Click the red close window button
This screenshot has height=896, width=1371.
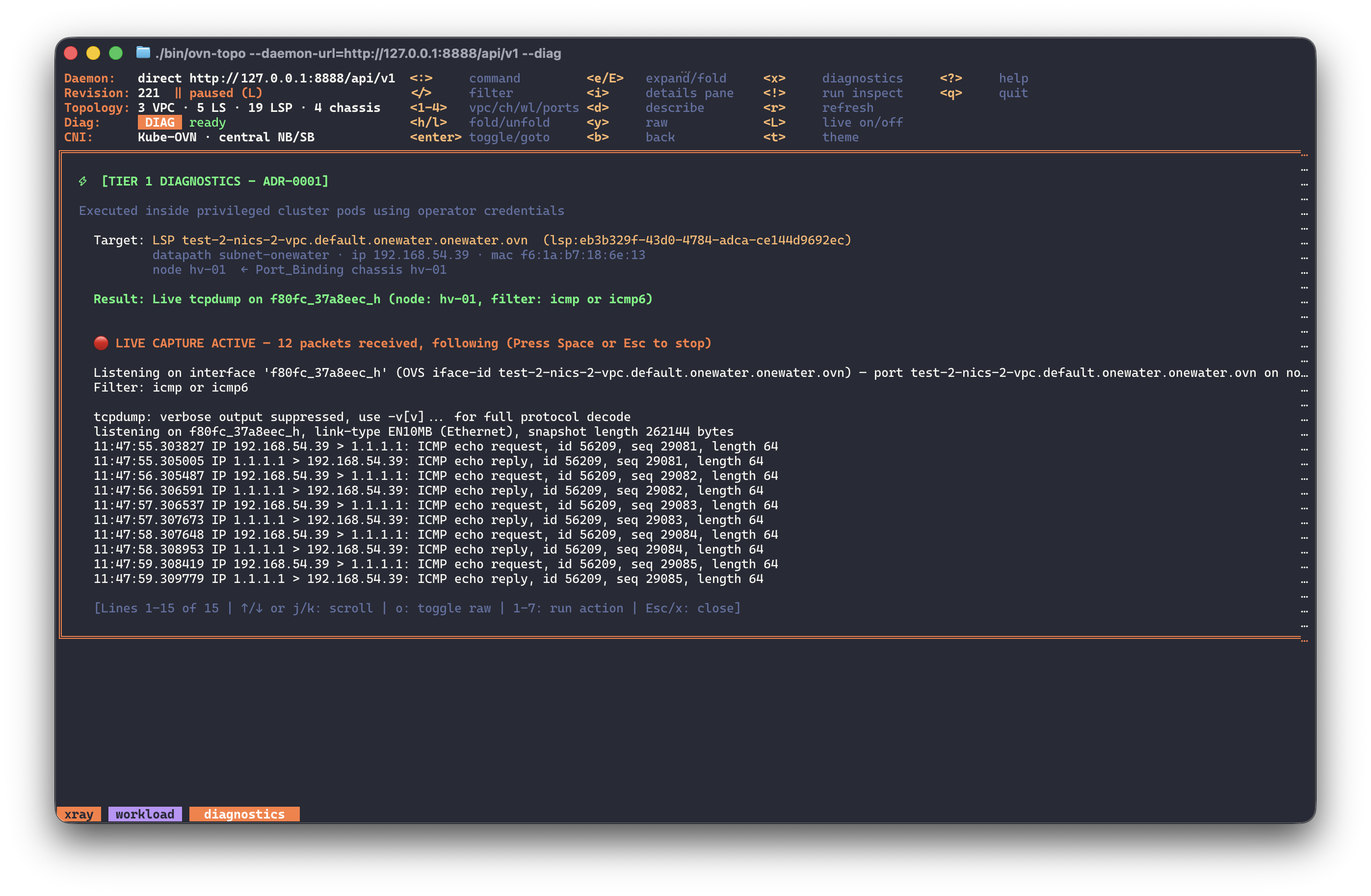pyautogui.click(x=71, y=53)
